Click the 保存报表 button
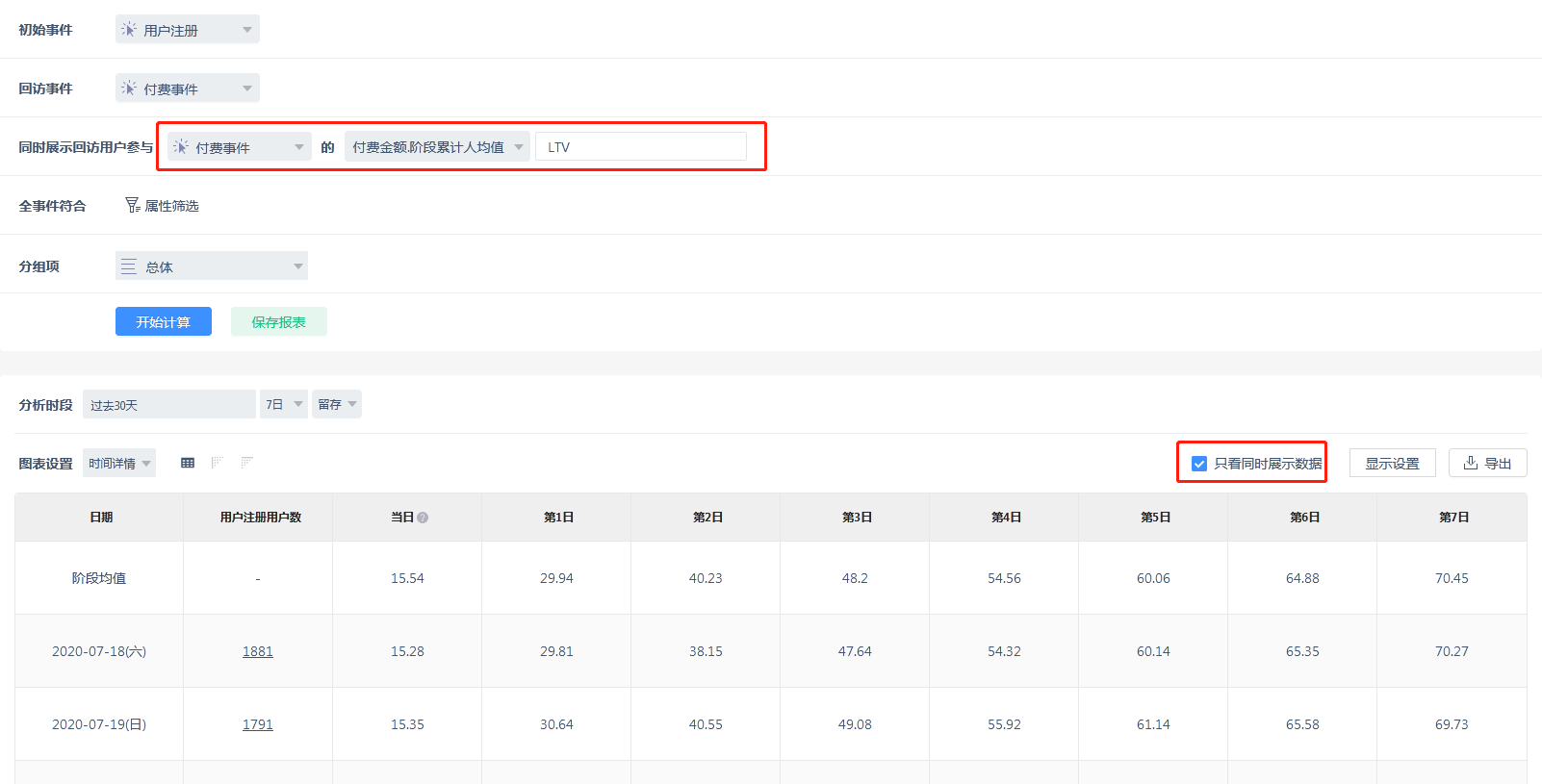The height and width of the screenshot is (784, 1542). tap(279, 321)
